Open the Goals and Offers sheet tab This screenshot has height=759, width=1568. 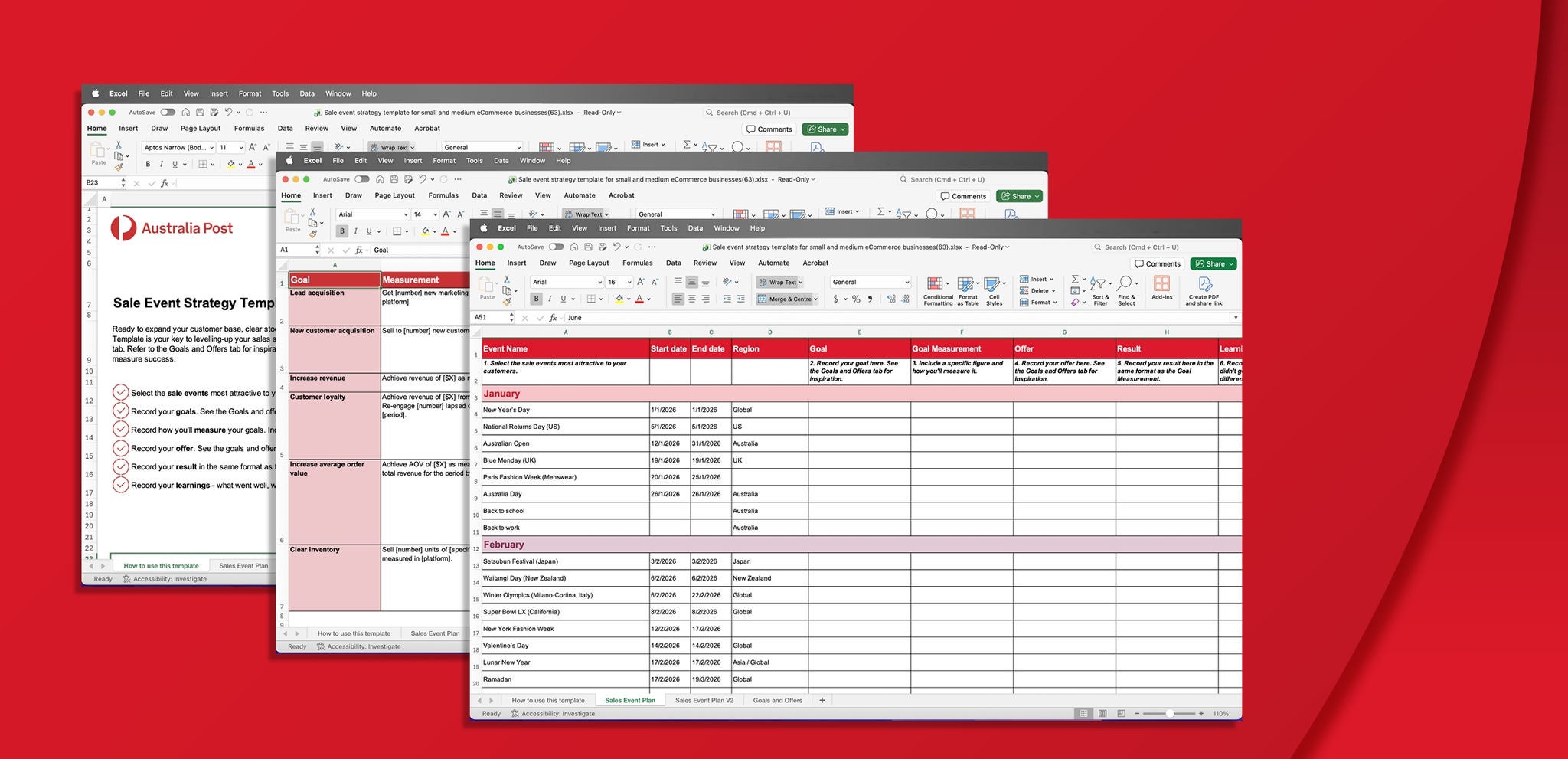point(777,700)
